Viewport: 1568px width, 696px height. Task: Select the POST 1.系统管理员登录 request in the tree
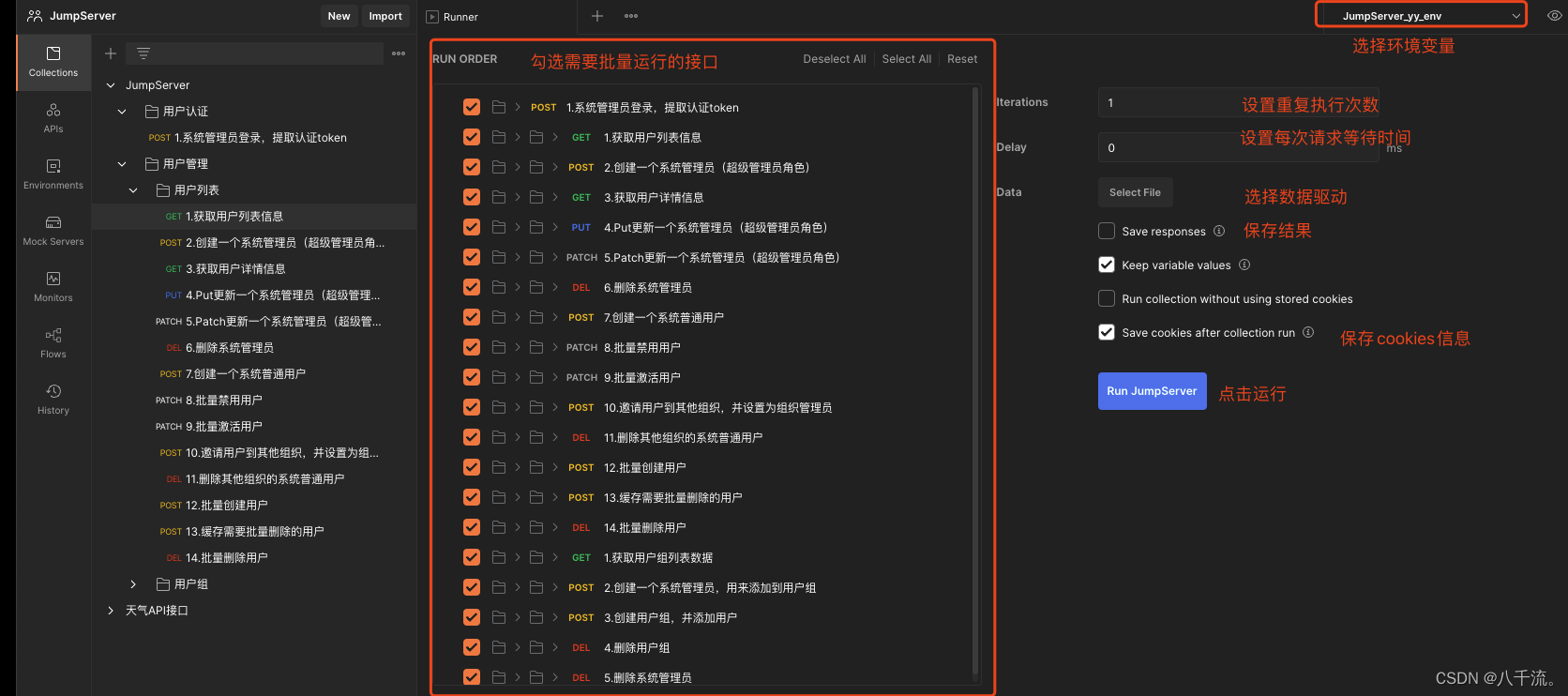coord(255,137)
